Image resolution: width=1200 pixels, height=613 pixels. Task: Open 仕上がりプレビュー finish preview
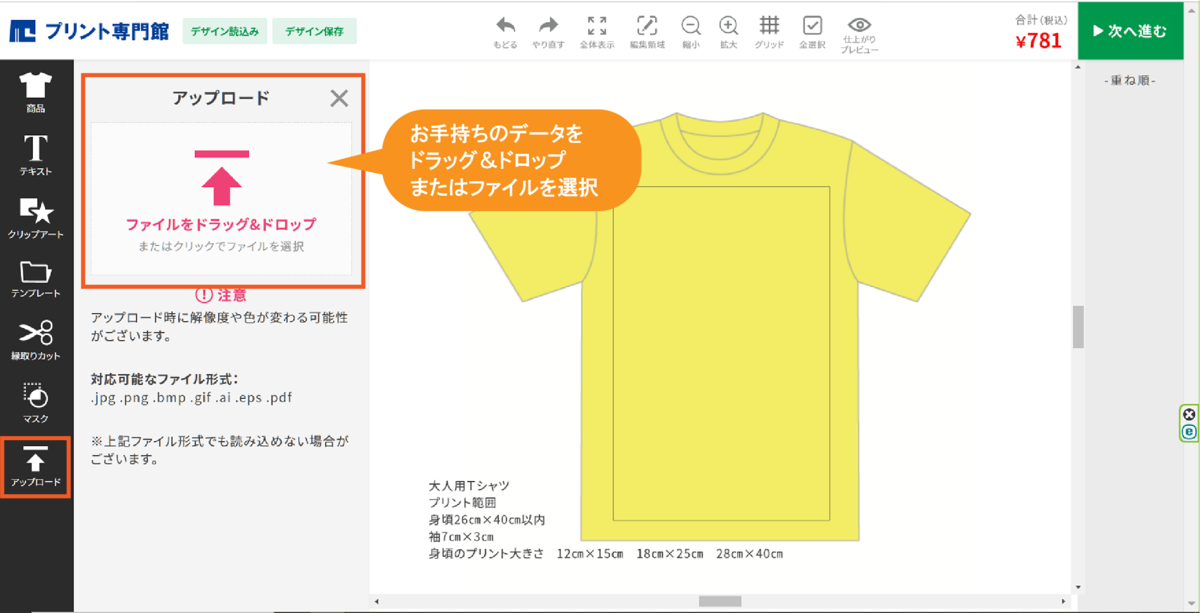859,35
